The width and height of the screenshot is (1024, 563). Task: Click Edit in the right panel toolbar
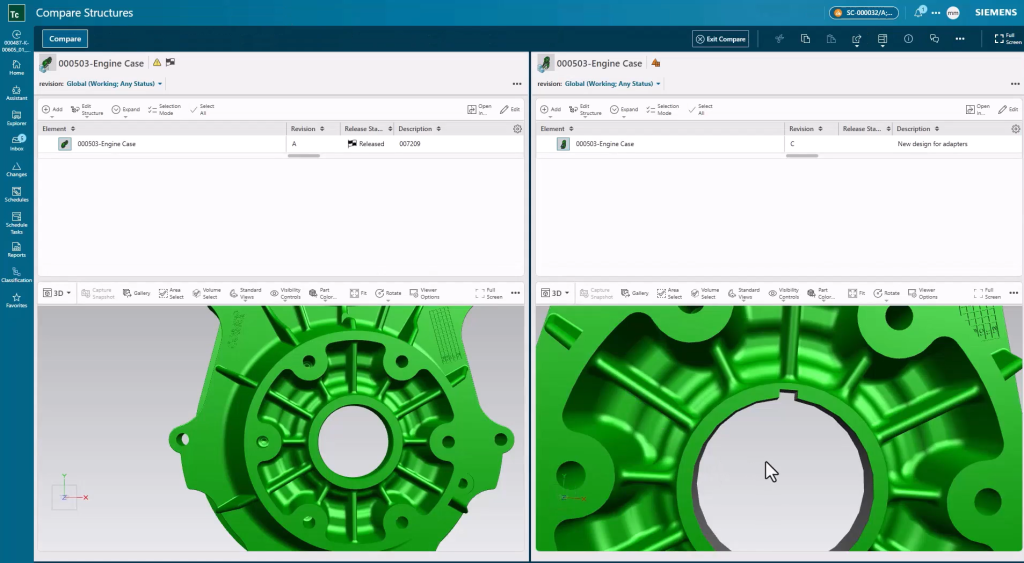coord(1008,110)
